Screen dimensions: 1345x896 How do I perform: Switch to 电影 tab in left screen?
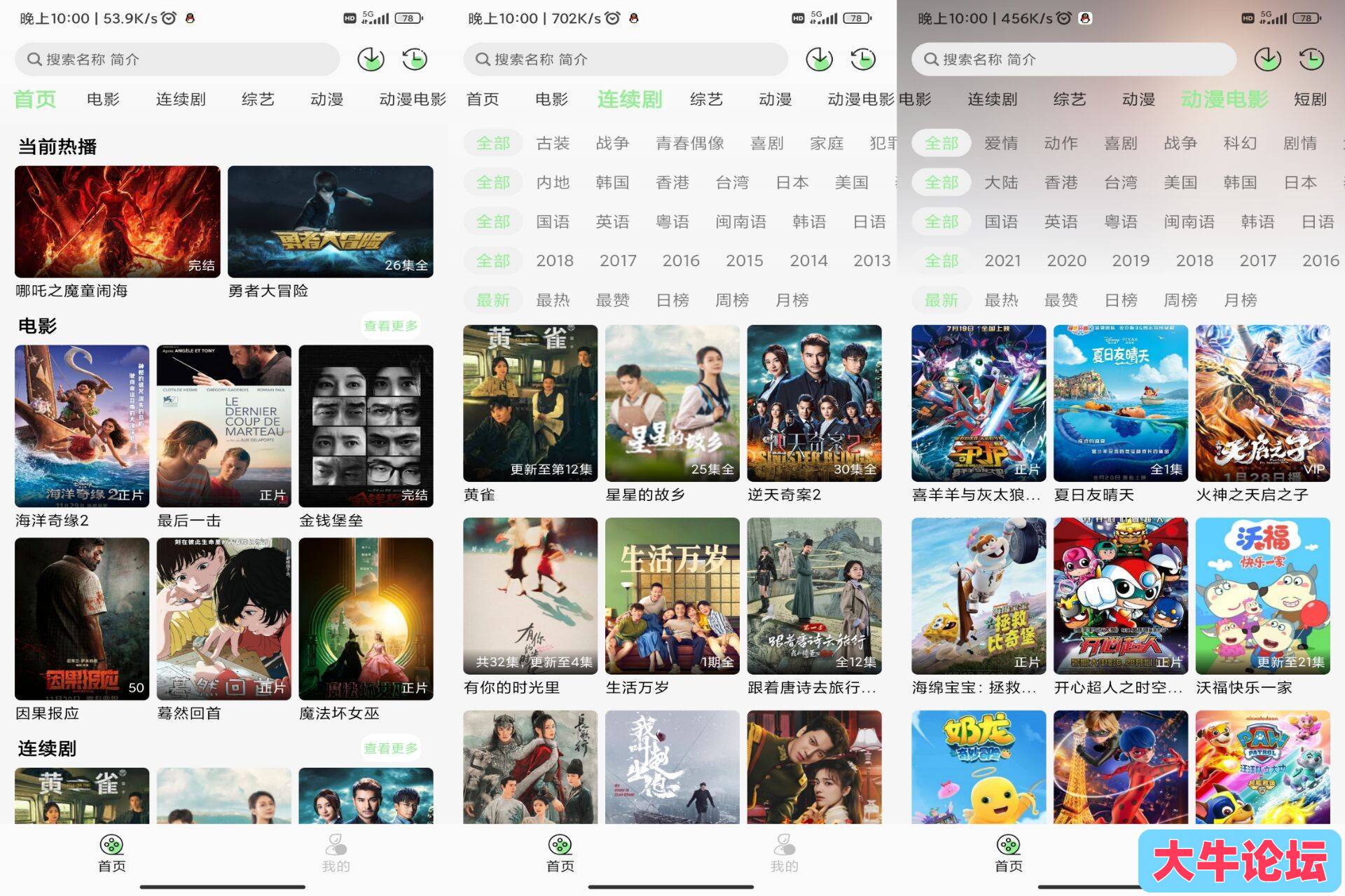tap(104, 99)
